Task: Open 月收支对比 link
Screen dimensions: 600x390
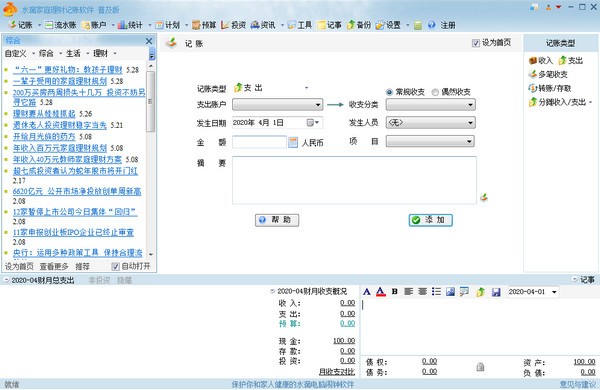Action: (x=337, y=372)
